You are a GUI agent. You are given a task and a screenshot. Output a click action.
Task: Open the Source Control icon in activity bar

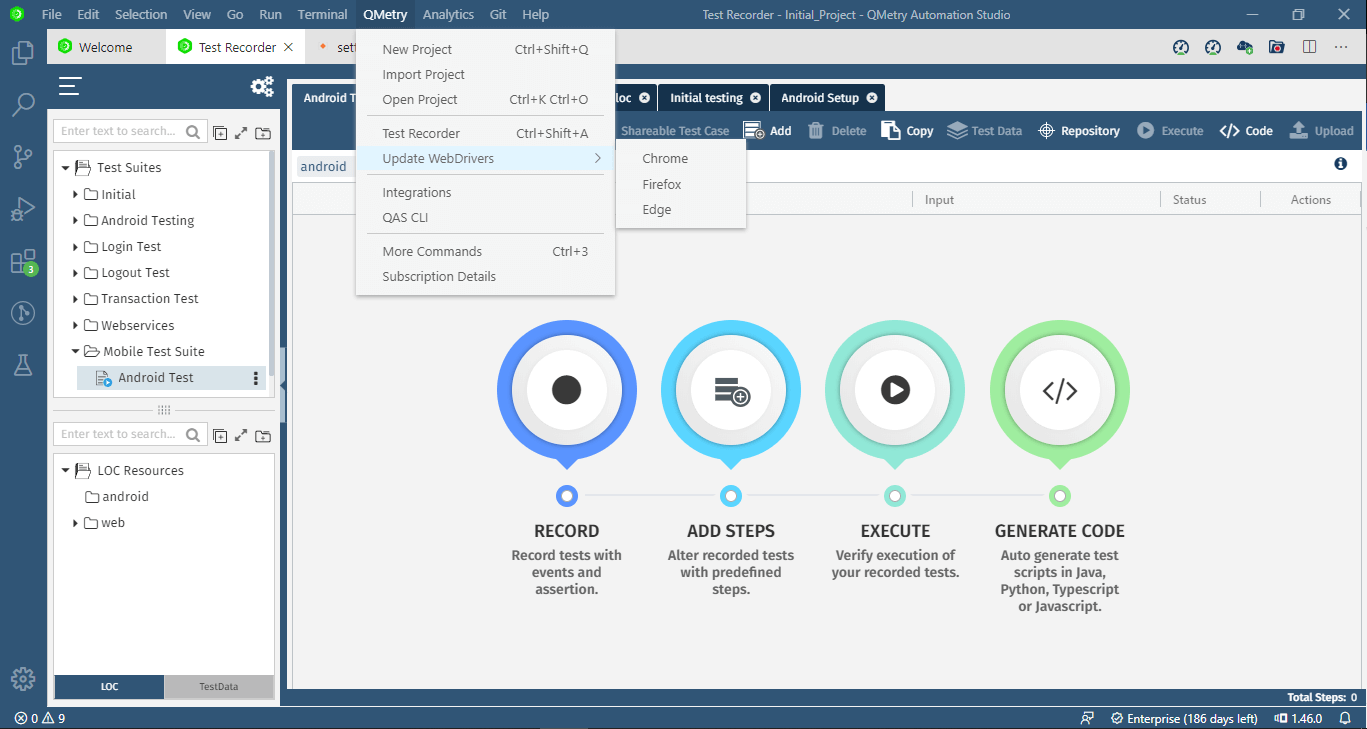tap(23, 155)
